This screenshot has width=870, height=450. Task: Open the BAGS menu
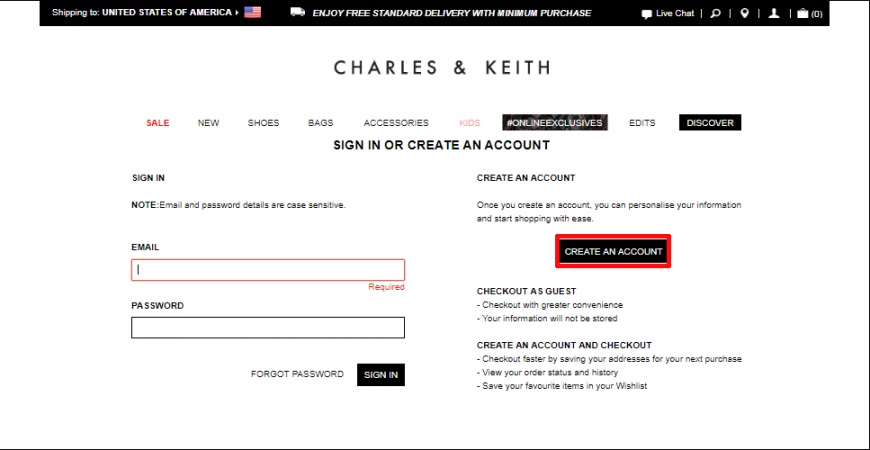tap(321, 123)
